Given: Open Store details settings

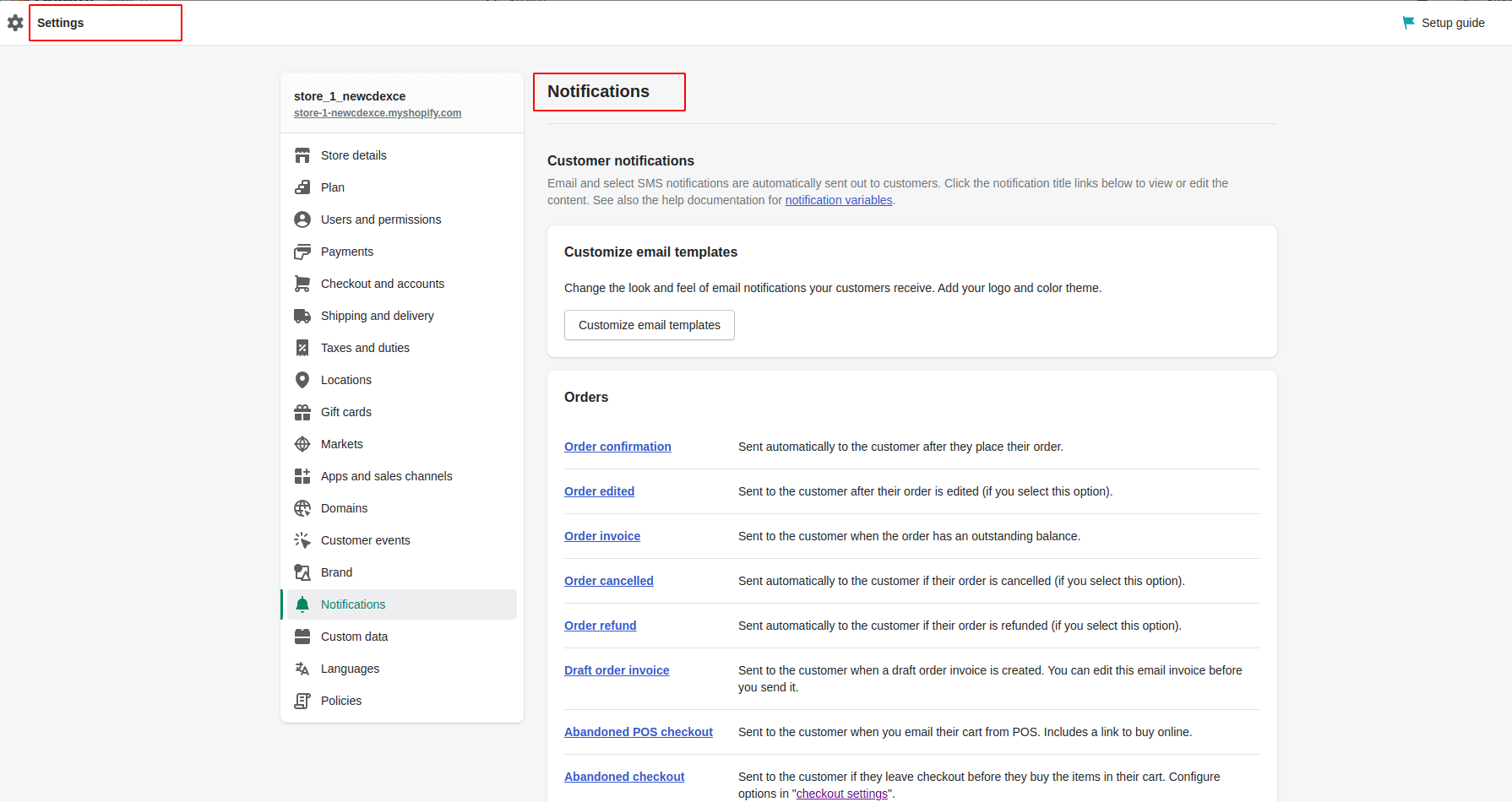Looking at the screenshot, I should [x=402, y=155].
